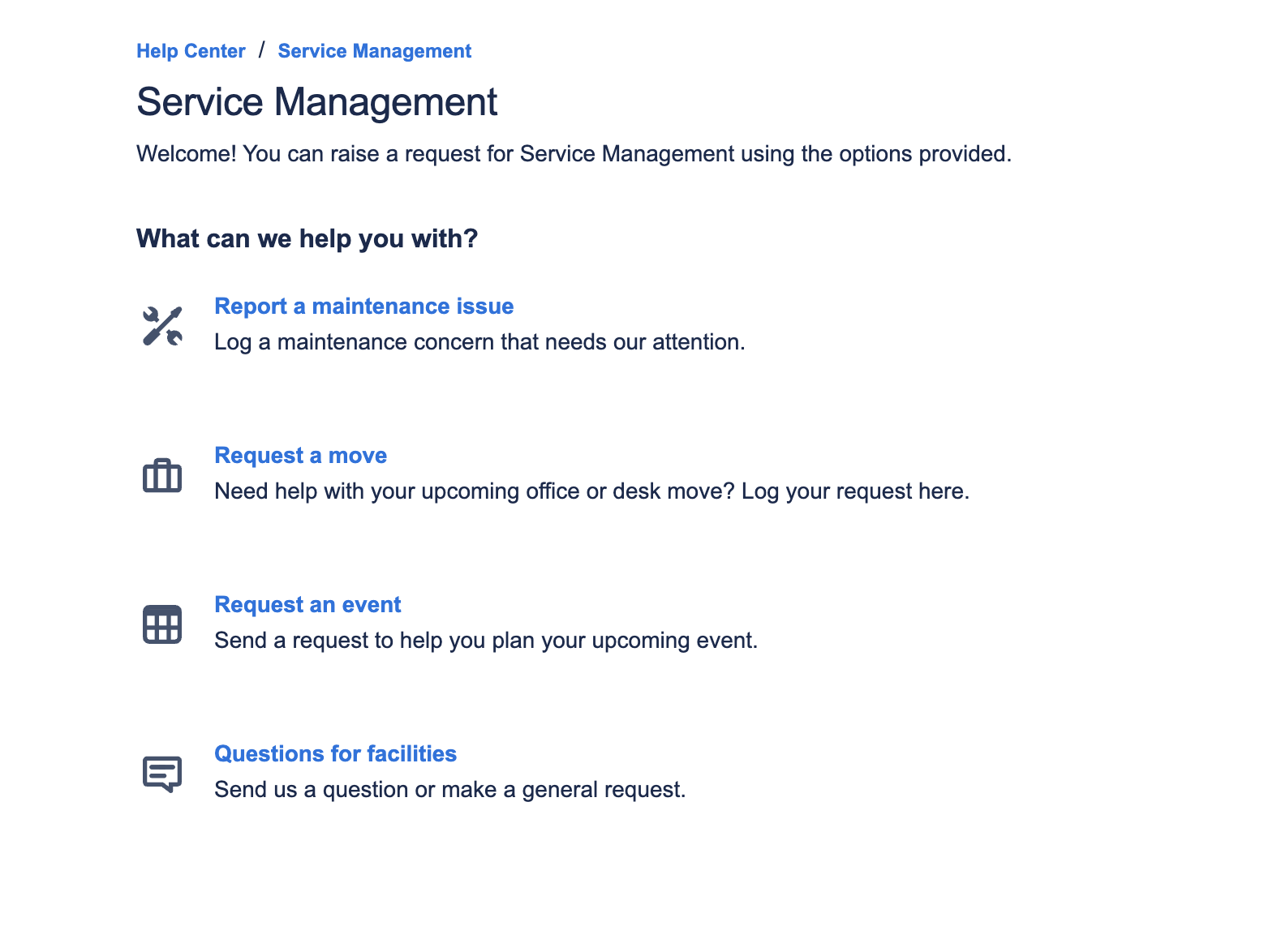The width and height of the screenshot is (1277, 952).
Task: Select the 'Request a move' option
Action: tap(300, 456)
